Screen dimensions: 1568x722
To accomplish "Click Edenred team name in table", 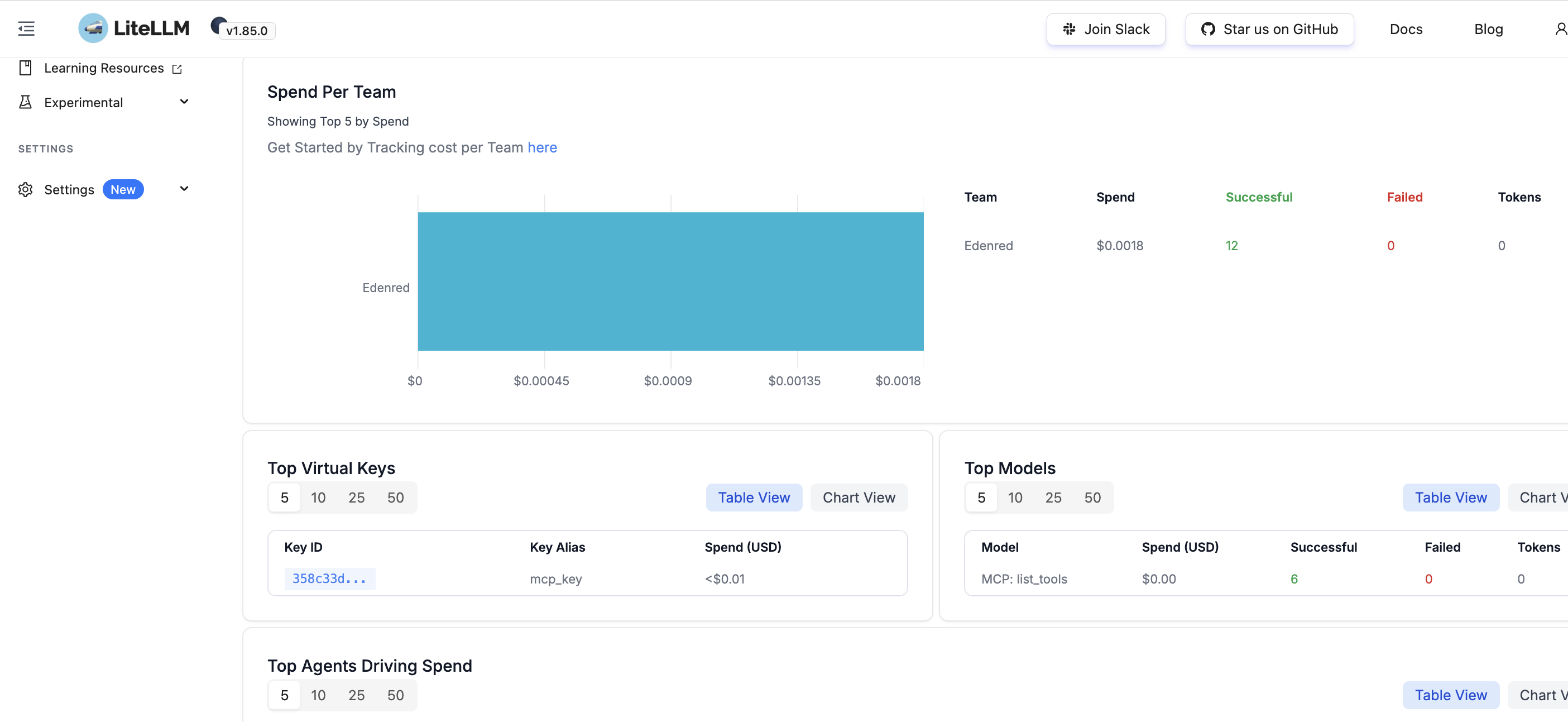I will coord(988,245).
